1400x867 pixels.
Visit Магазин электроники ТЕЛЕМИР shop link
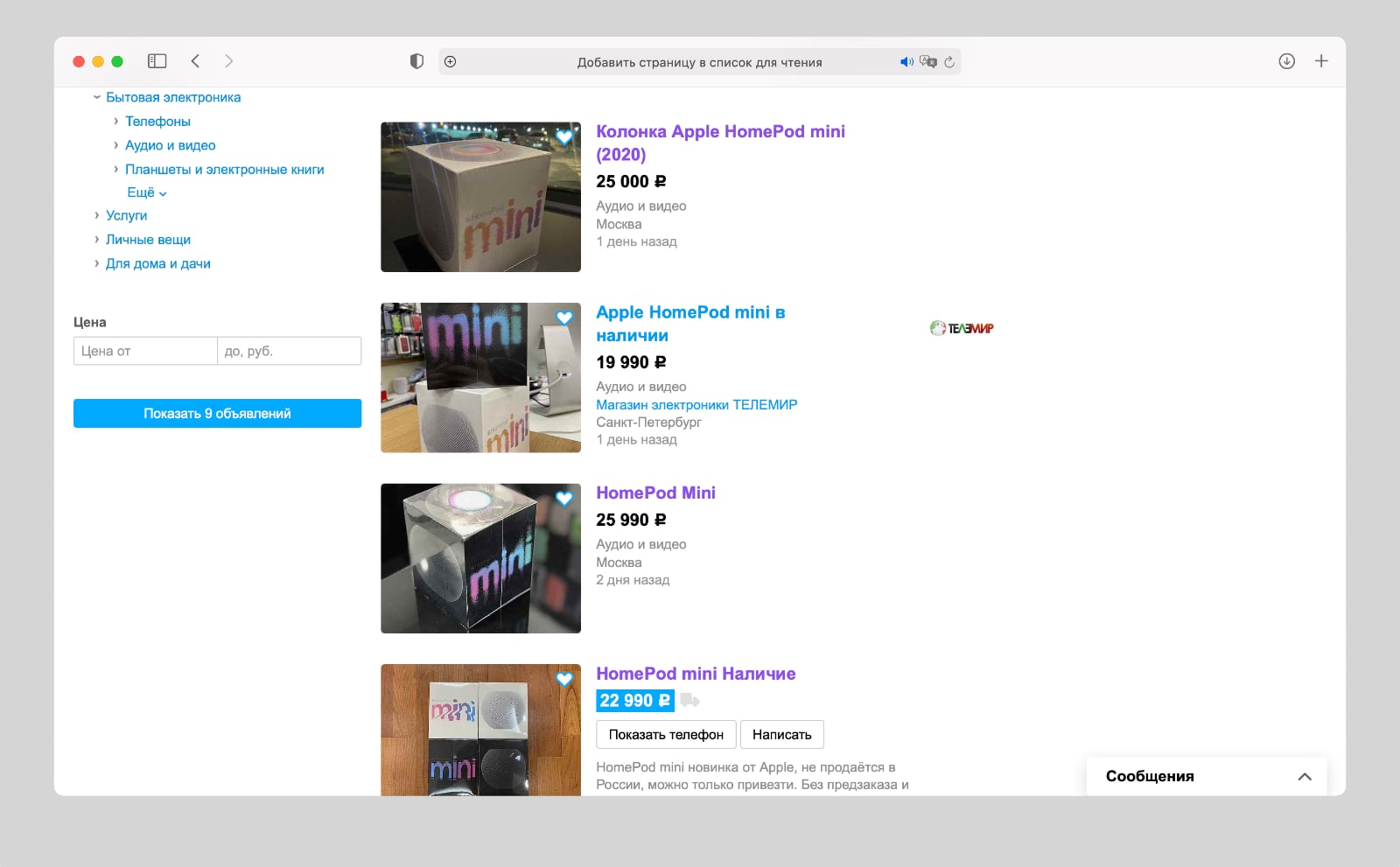pos(696,404)
